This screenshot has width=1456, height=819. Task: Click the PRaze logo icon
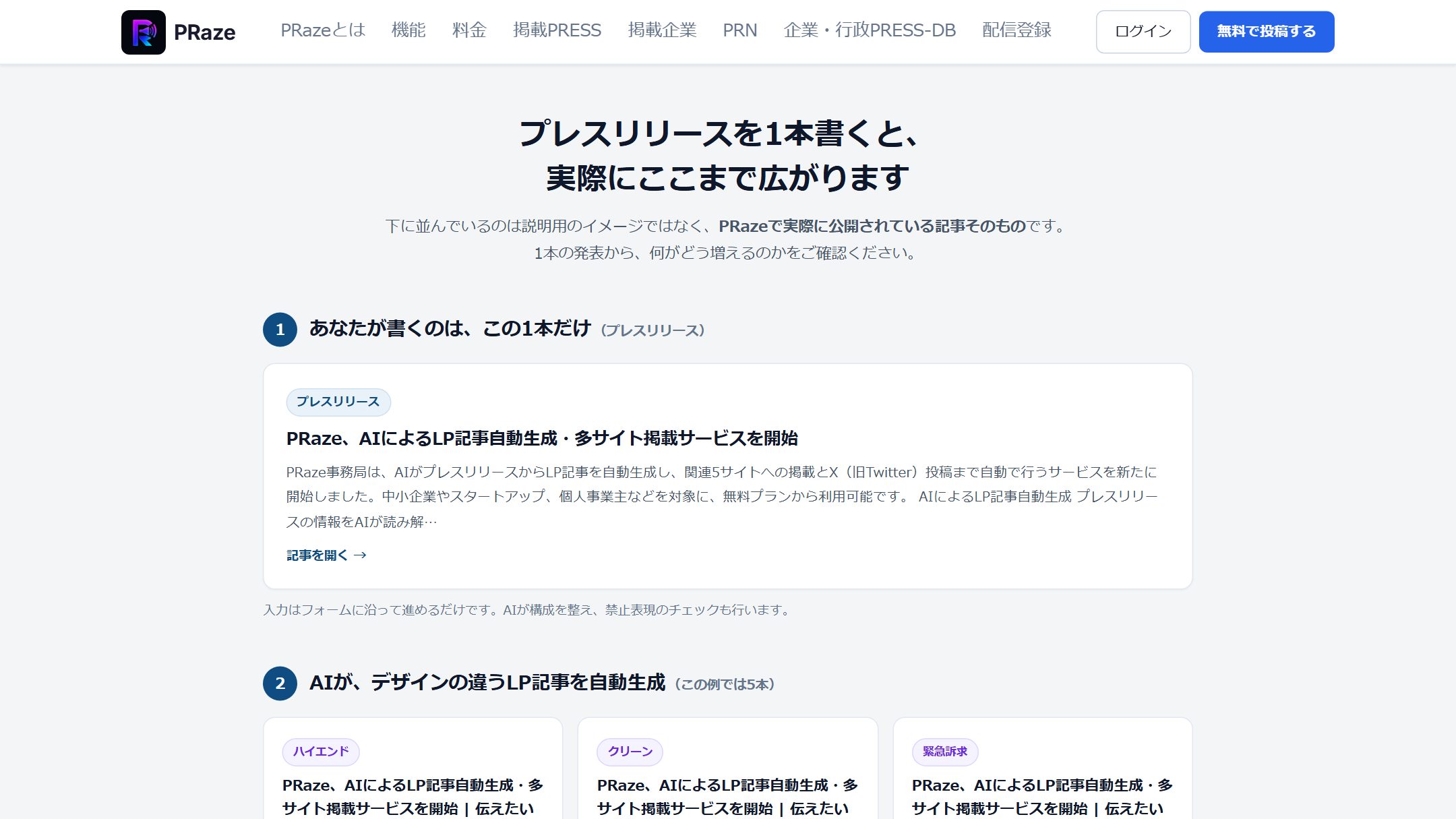[x=144, y=32]
